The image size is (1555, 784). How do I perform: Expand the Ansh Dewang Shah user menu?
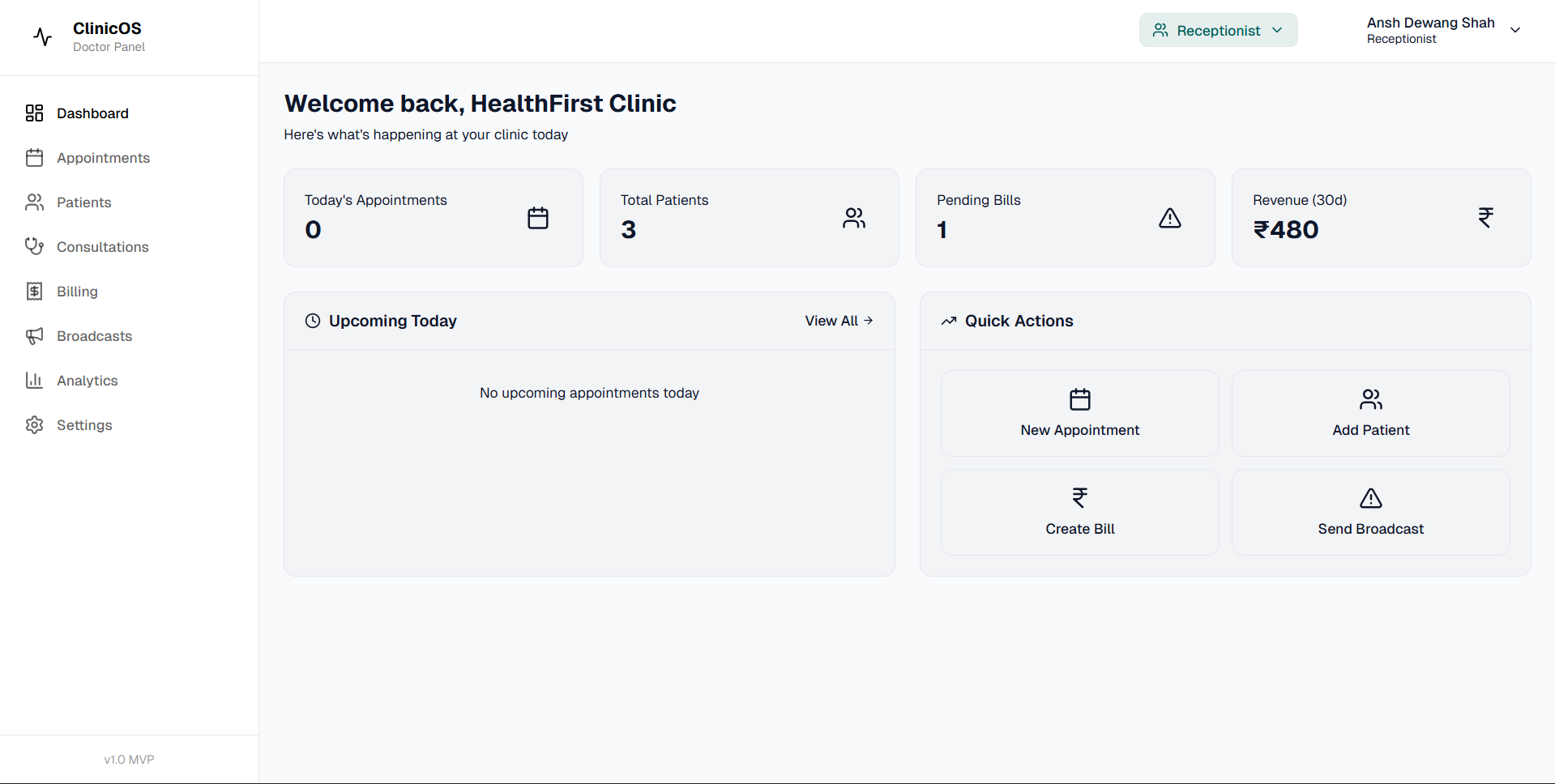click(x=1430, y=30)
